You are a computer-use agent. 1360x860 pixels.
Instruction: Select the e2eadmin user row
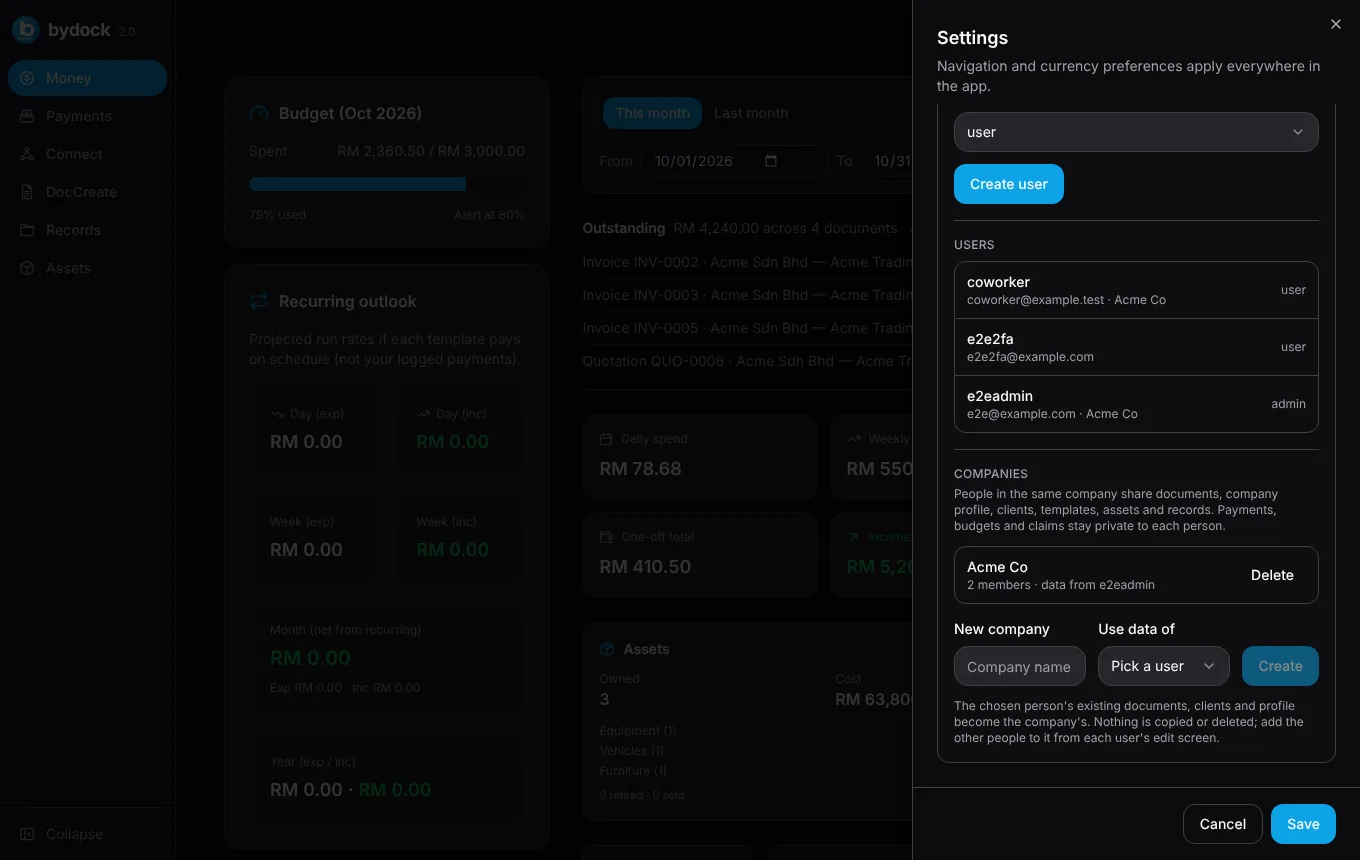point(1136,404)
